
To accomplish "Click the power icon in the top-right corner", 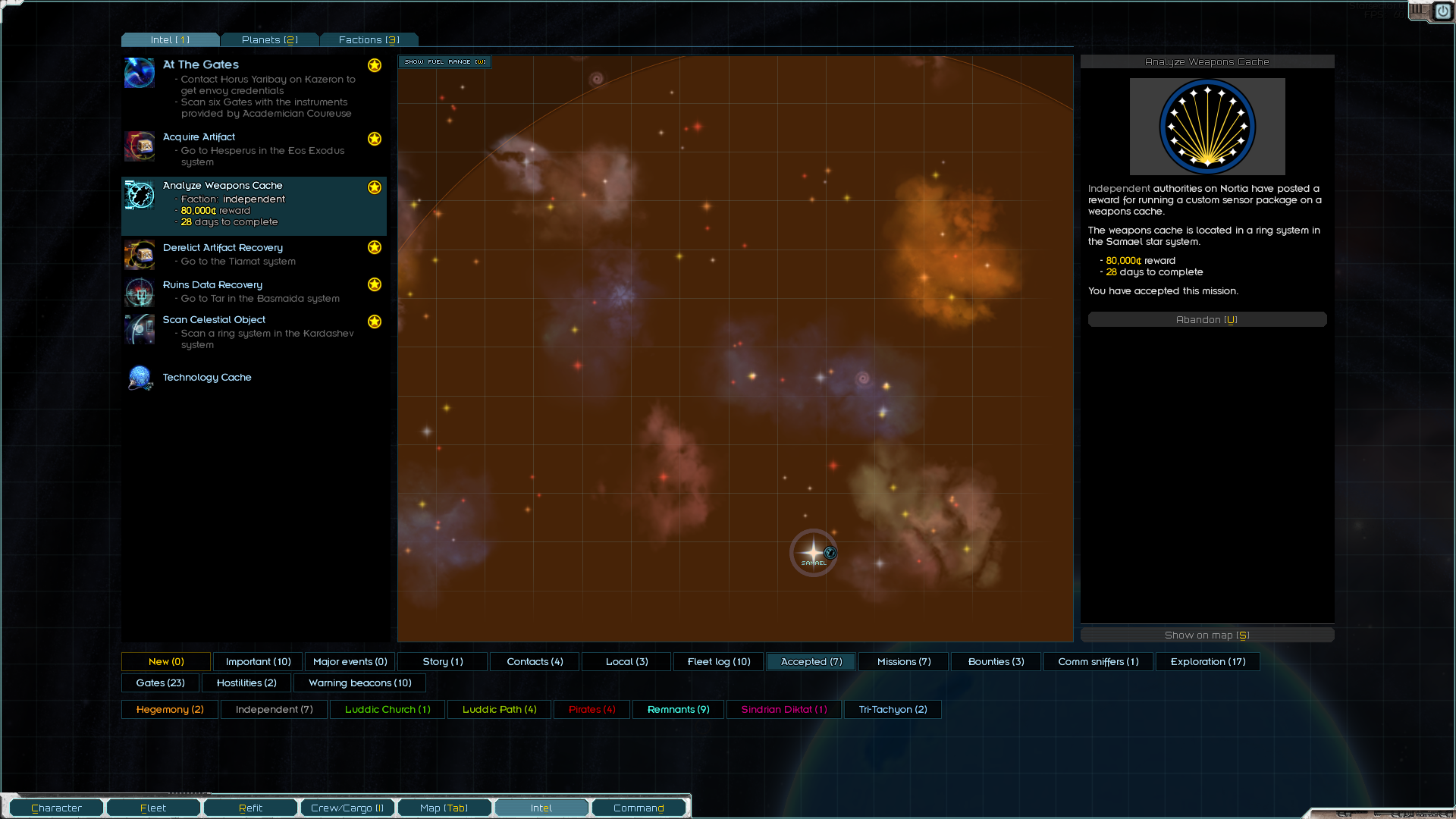I will 1442,11.
